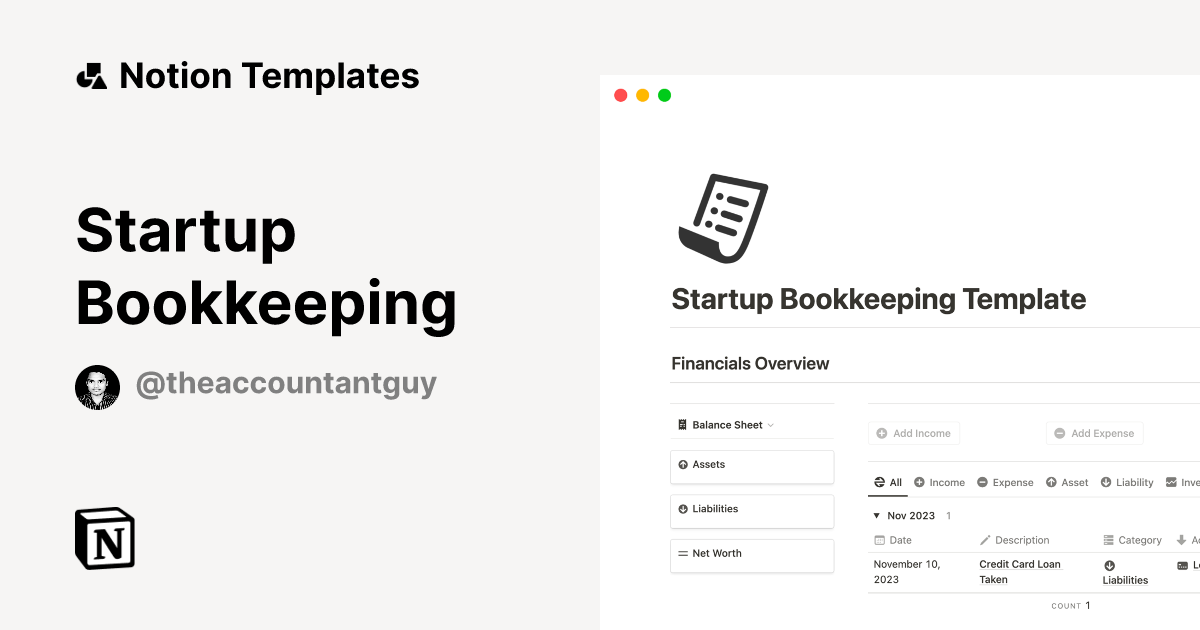
Task: Click the Net Worth equals icon
Action: point(685,553)
